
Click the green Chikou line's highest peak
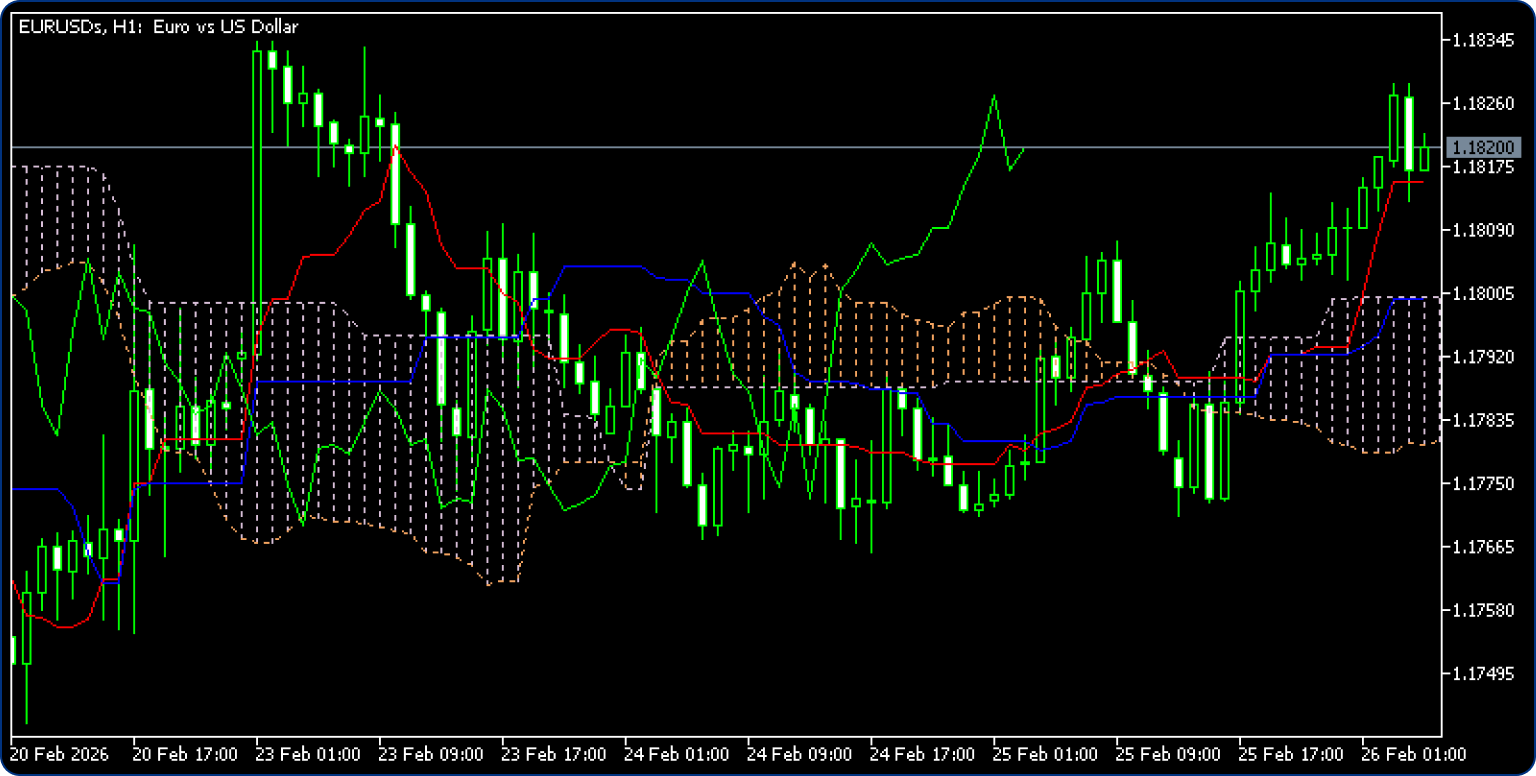[x=994, y=96]
